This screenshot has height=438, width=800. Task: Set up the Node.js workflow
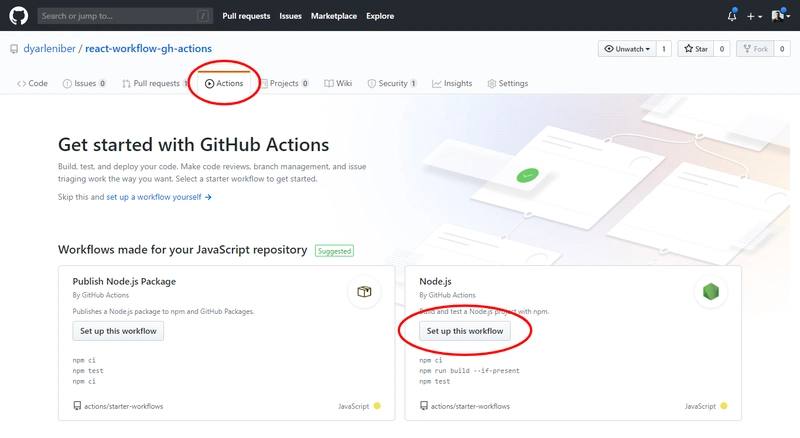(465, 331)
